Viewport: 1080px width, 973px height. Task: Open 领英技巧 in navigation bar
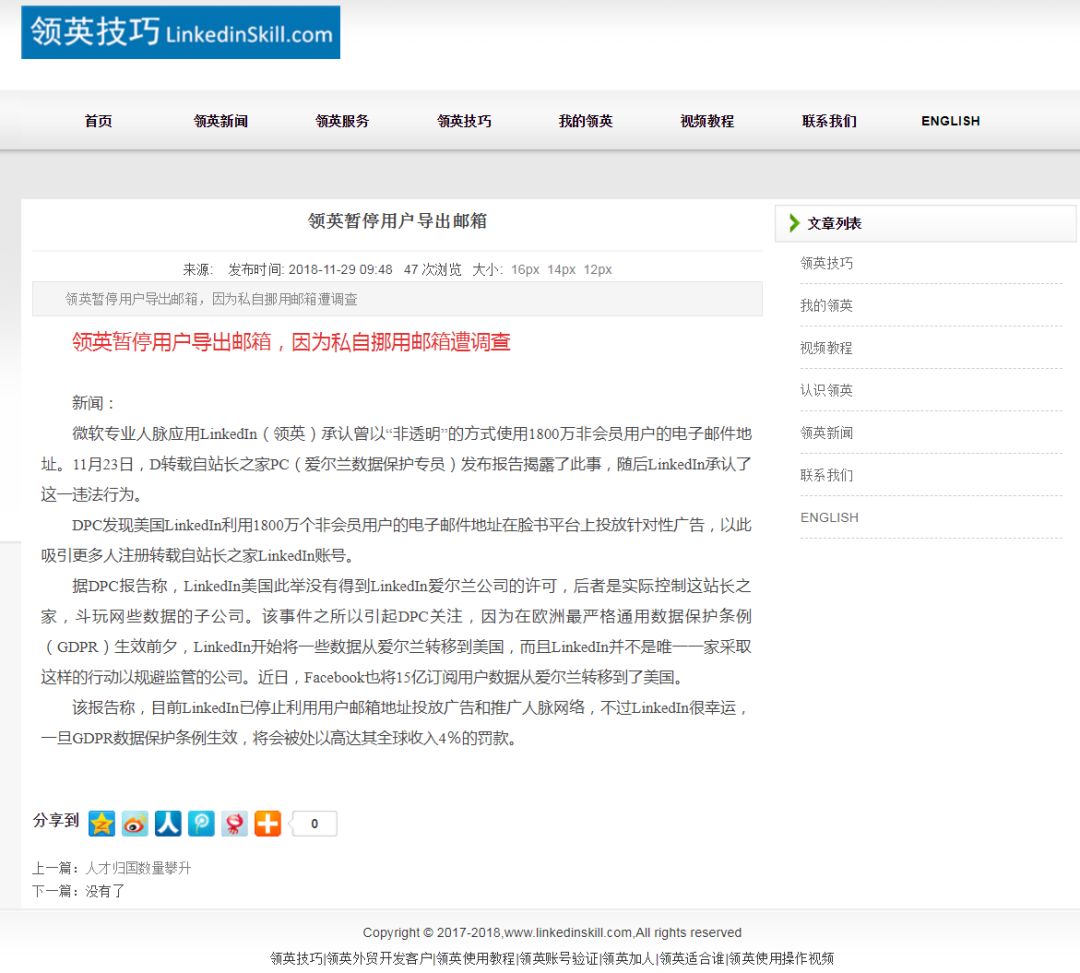pyautogui.click(x=464, y=121)
